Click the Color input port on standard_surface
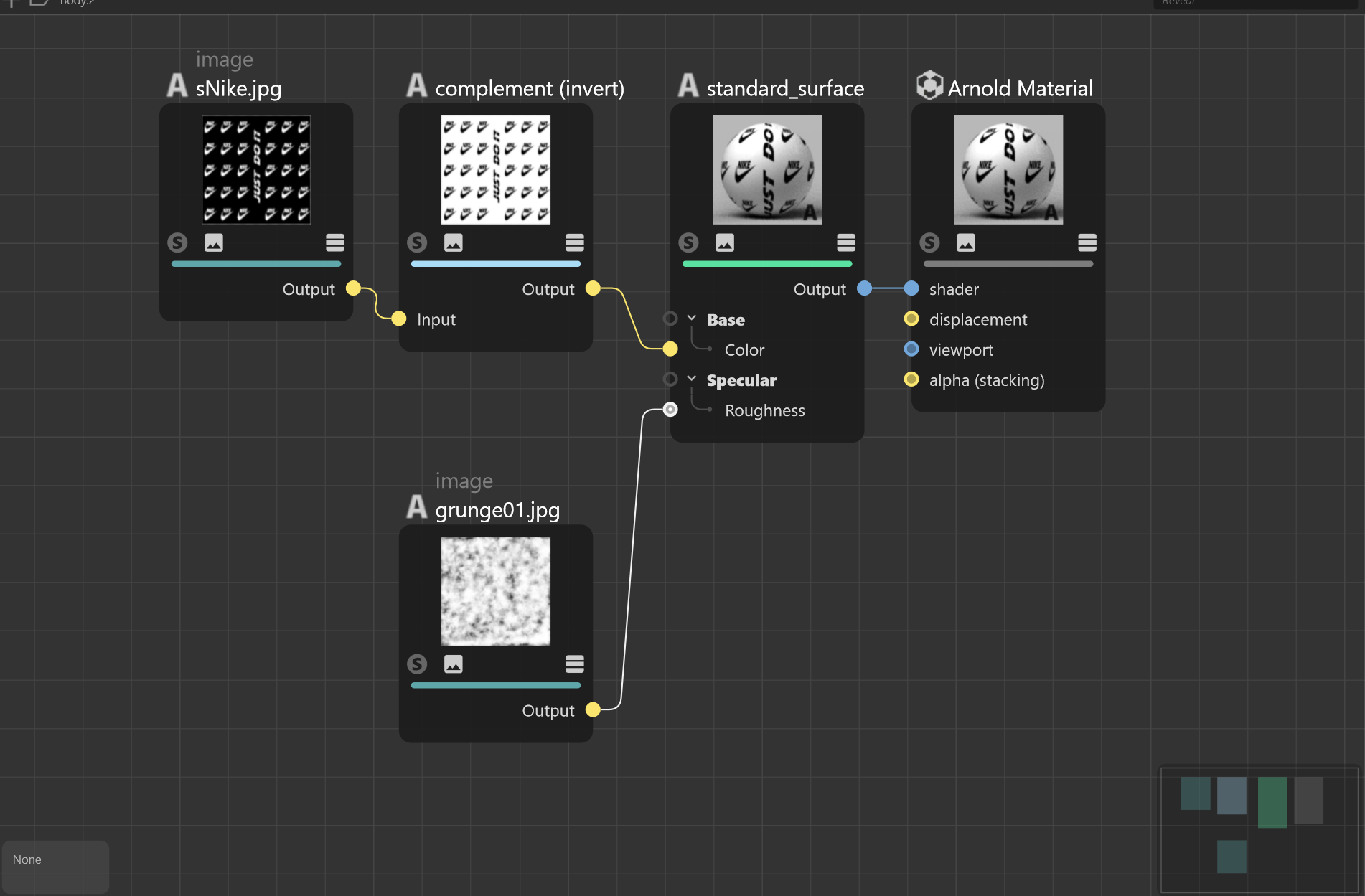The image size is (1365, 896). (670, 349)
